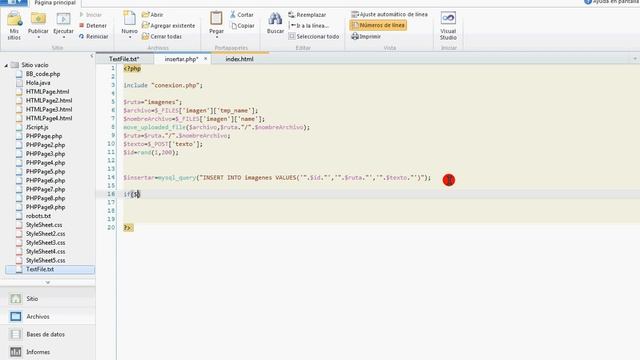Click Cerrar todas
This screenshot has width=640, height=360.
[x=162, y=36]
